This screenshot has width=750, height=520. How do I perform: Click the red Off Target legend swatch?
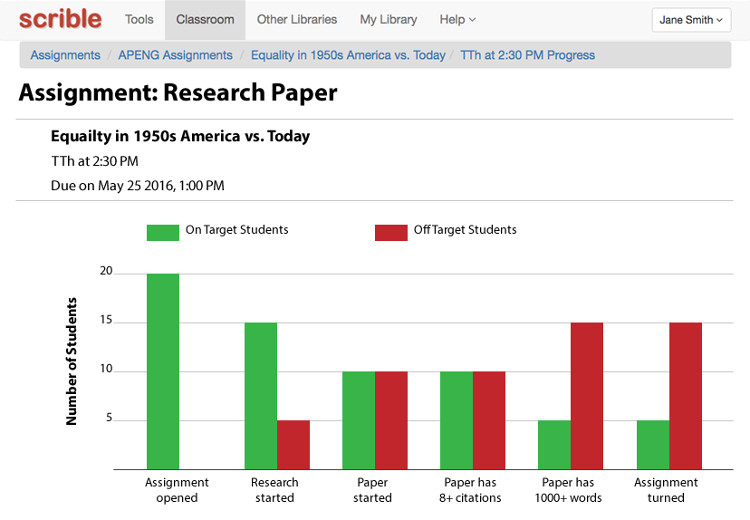(x=391, y=232)
